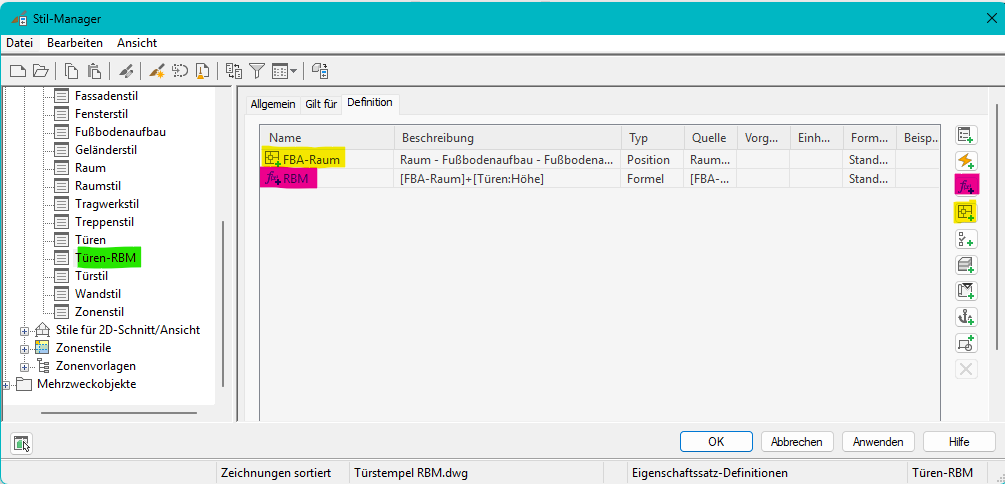This screenshot has height=484, width=1005.
Task: Add a location property definition
Action: (x=966, y=212)
